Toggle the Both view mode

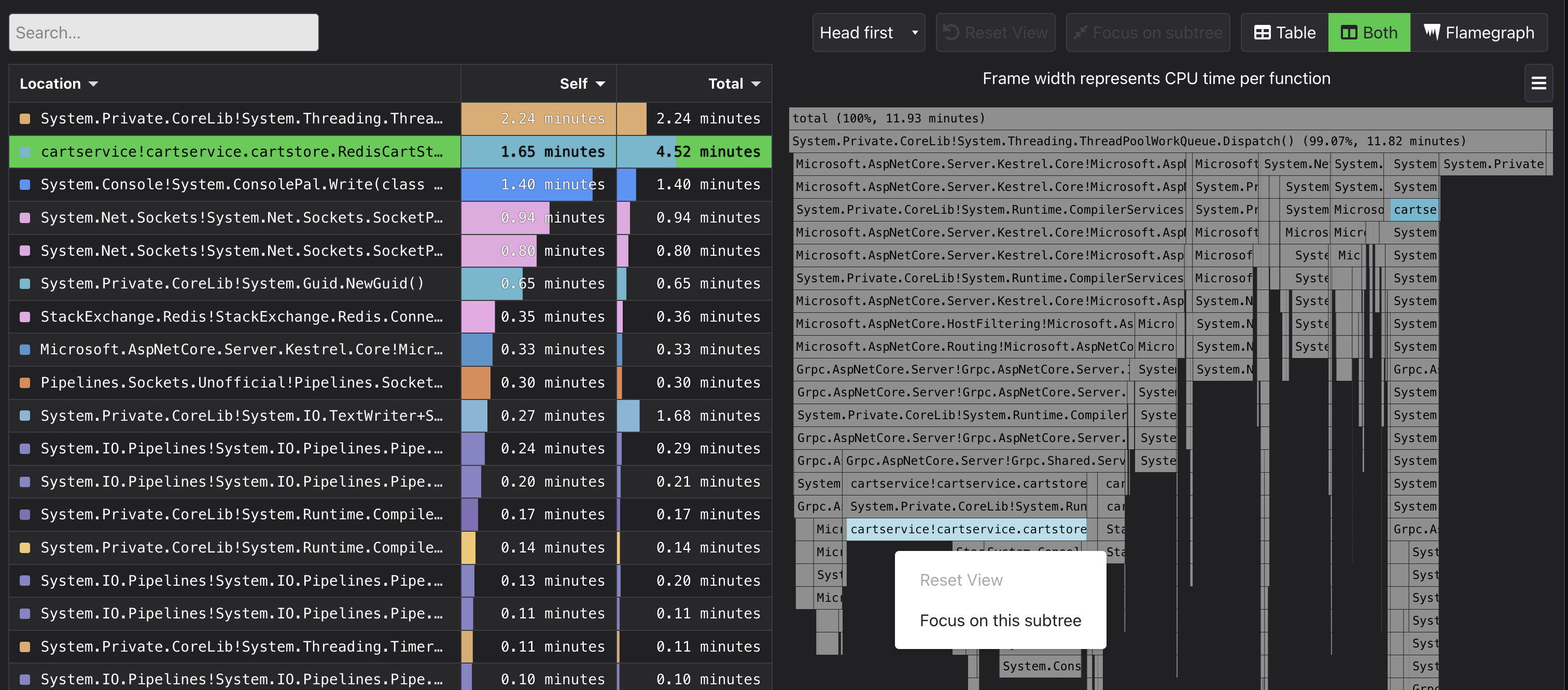(1369, 32)
